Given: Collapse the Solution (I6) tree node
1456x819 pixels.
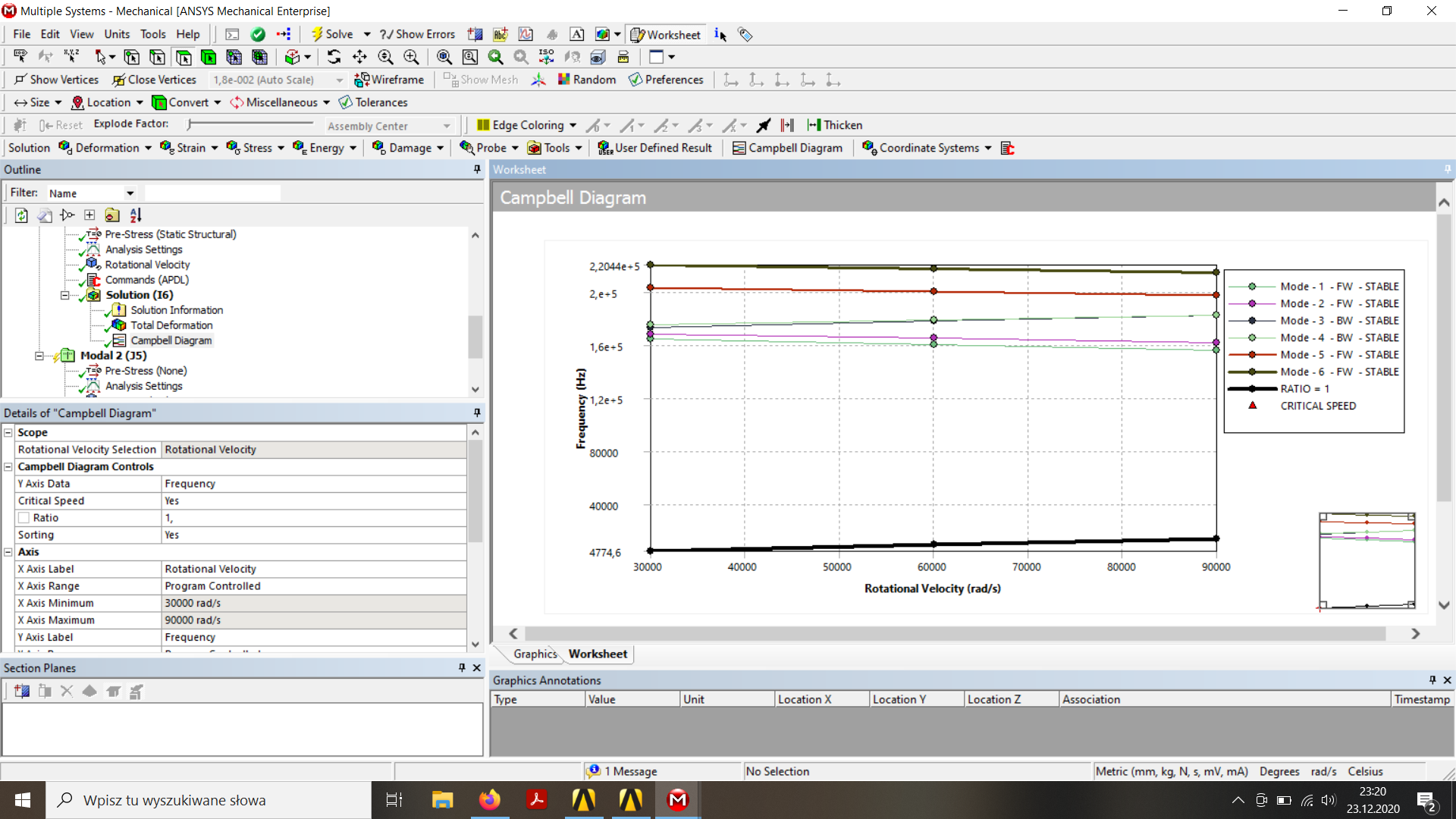Looking at the screenshot, I should (x=64, y=295).
